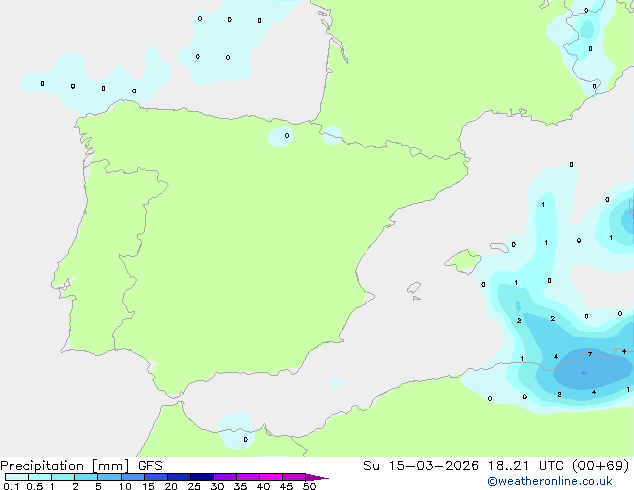This screenshot has height=490, width=634.
Task: Click the legend label '15'
Action: click(148, 486)
